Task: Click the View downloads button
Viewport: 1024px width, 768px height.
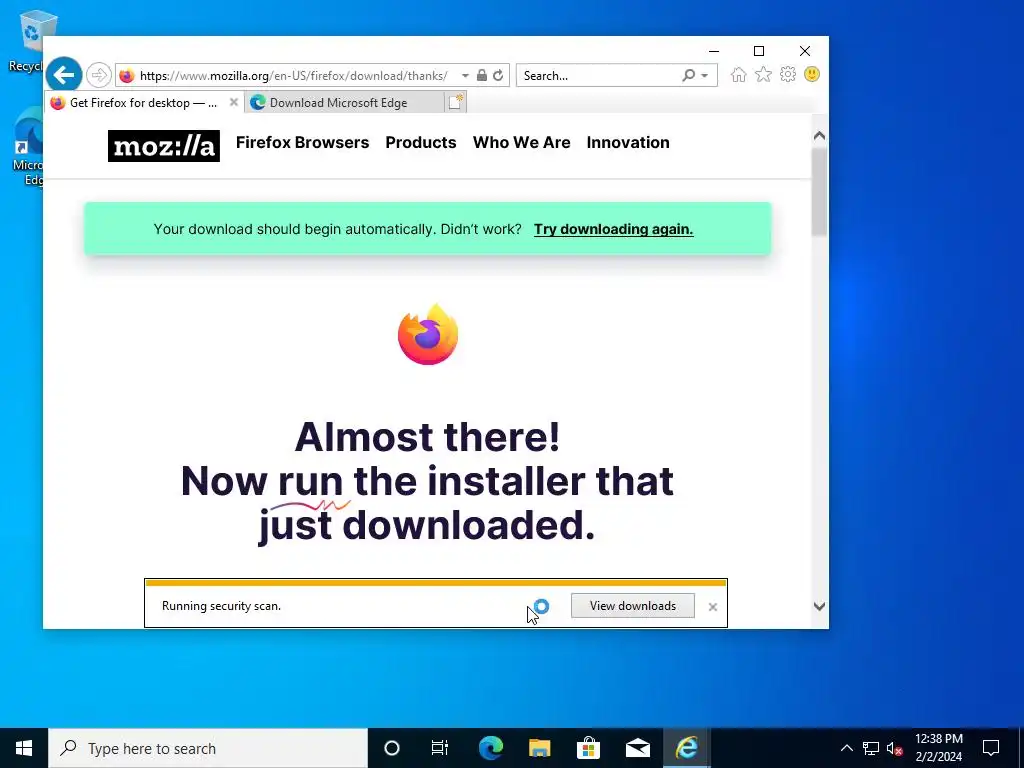Action: coord(632,606)
